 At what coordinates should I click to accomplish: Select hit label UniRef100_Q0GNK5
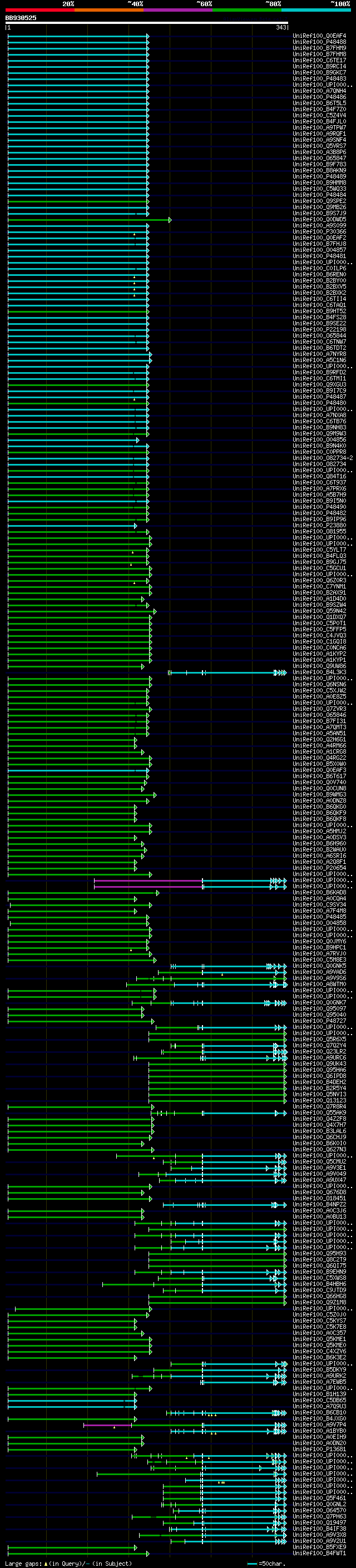319,966
